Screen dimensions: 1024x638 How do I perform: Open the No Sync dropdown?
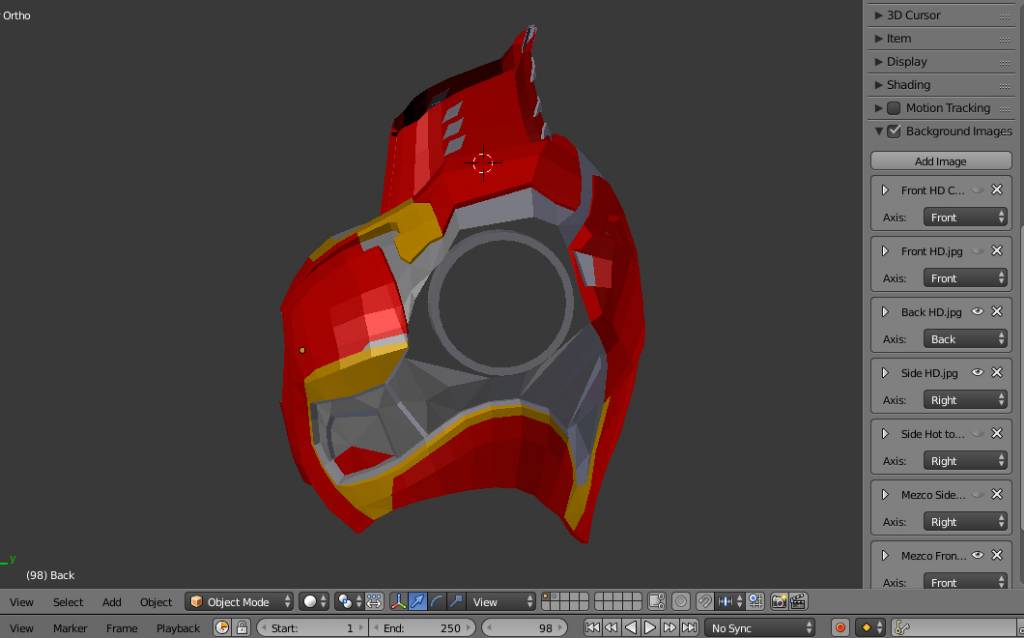click(760, 628)
